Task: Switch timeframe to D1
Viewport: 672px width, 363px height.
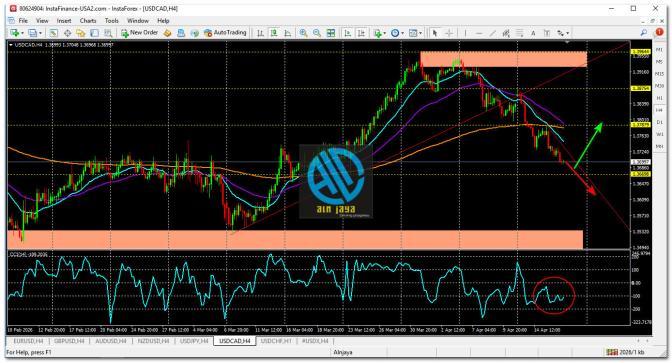Action: 660,122
